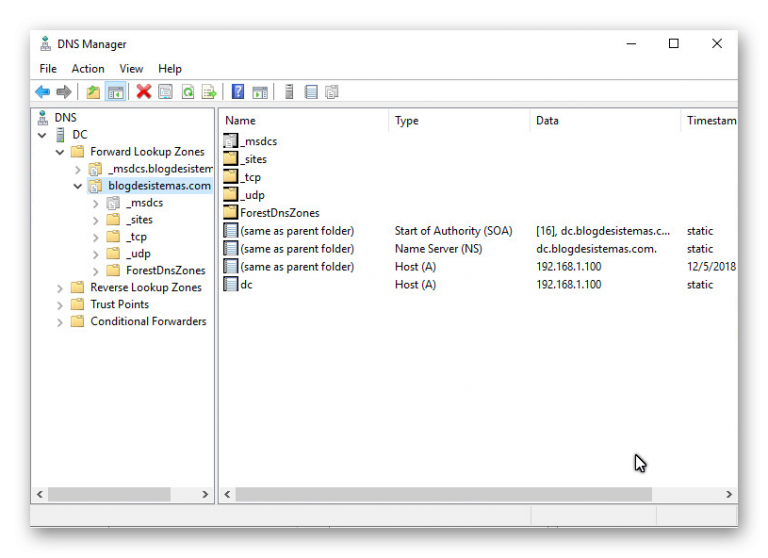
Task: Click the DNS Manager title bar icon
Action: (x=46, y=44)
